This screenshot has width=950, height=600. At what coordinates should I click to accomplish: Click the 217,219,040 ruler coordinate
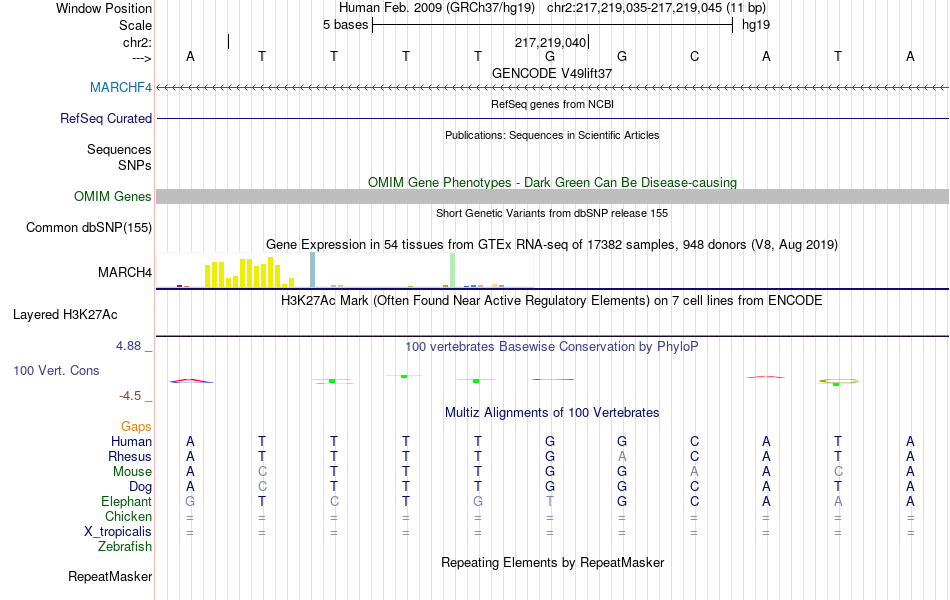coord(550,42)
